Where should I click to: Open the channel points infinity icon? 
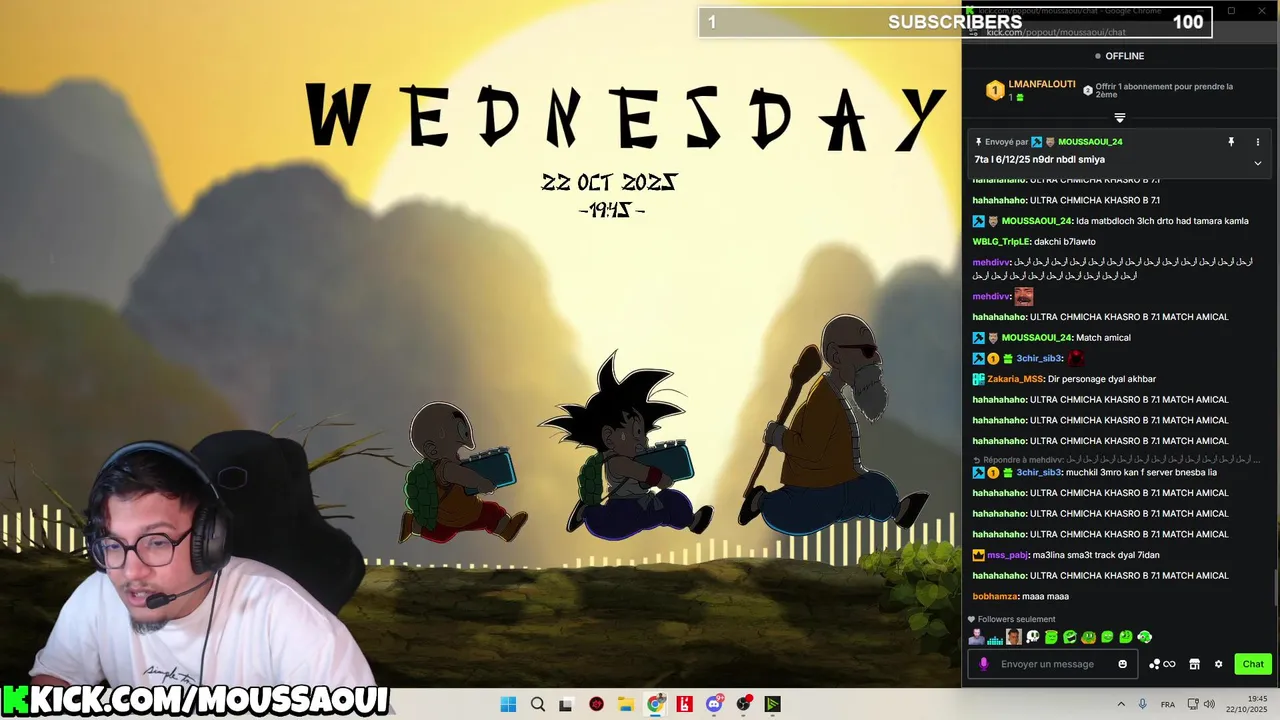[1169, 664]
